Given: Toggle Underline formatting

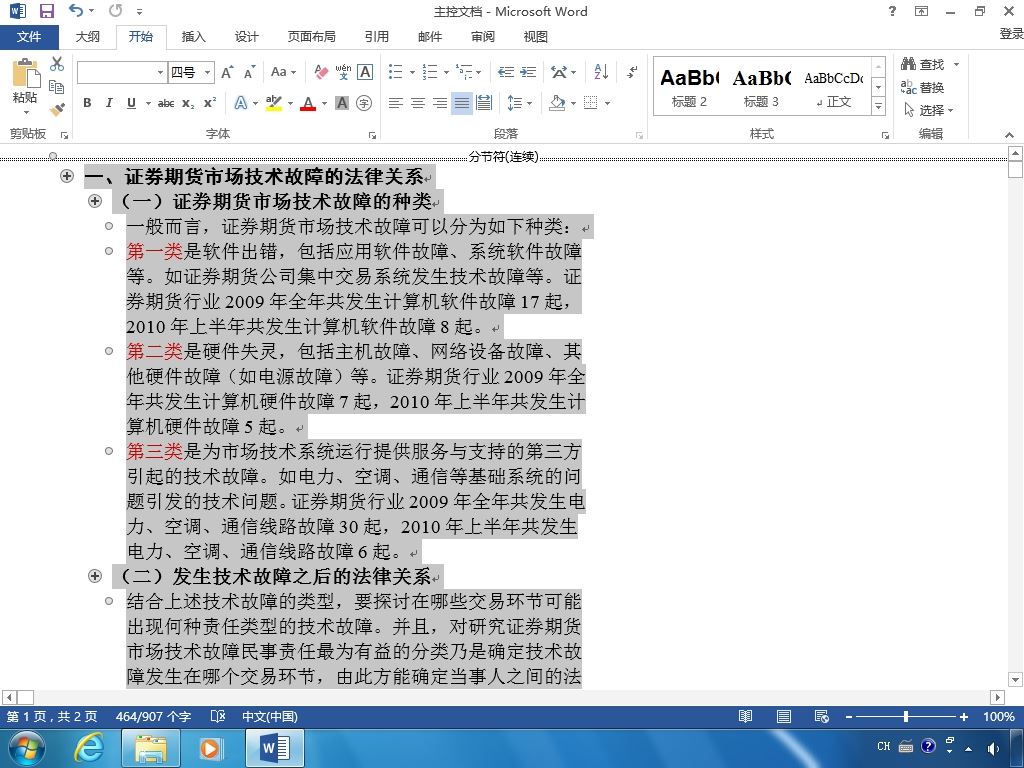Looking at the screenshot, I should [x=131, y=103].
